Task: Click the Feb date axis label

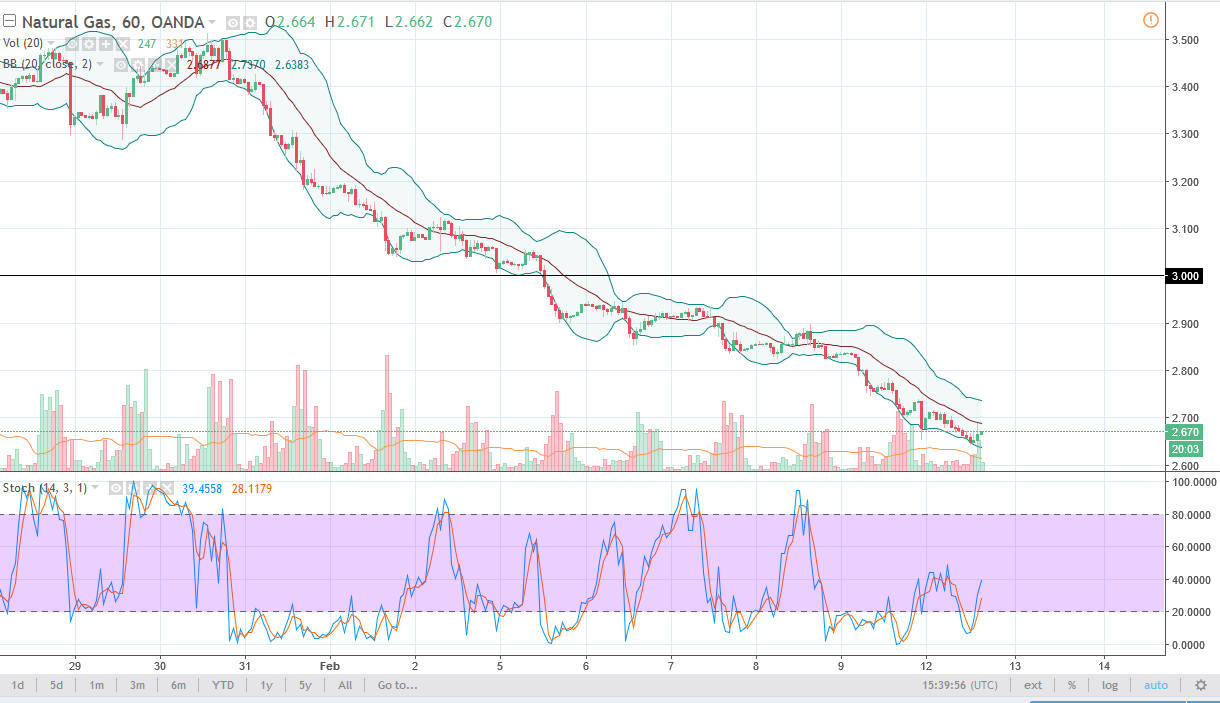Action: tap(330, 664)
